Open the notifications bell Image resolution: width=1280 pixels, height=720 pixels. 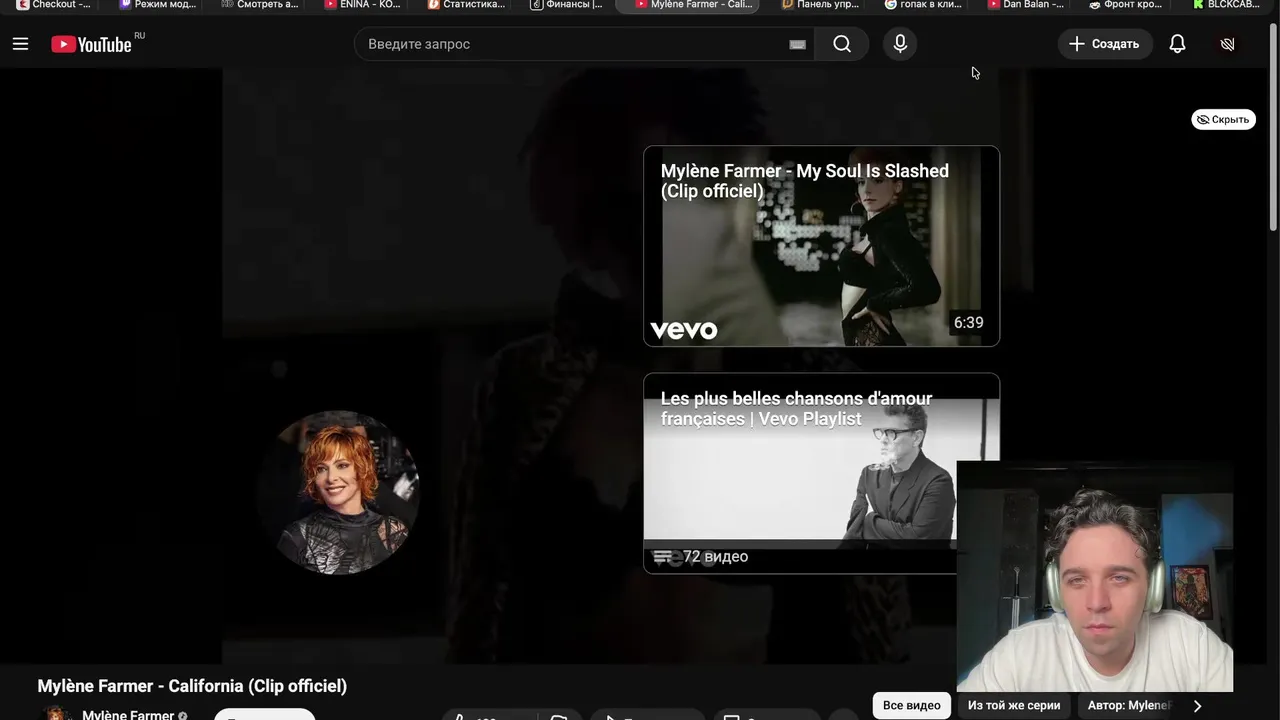click(x=1177, y=44)
